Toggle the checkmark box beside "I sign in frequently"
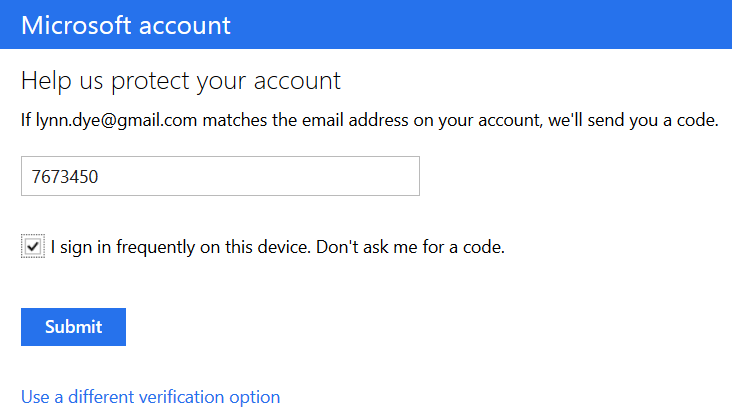The height and width of the screenshot is (416, 732). tap(33, 246)
